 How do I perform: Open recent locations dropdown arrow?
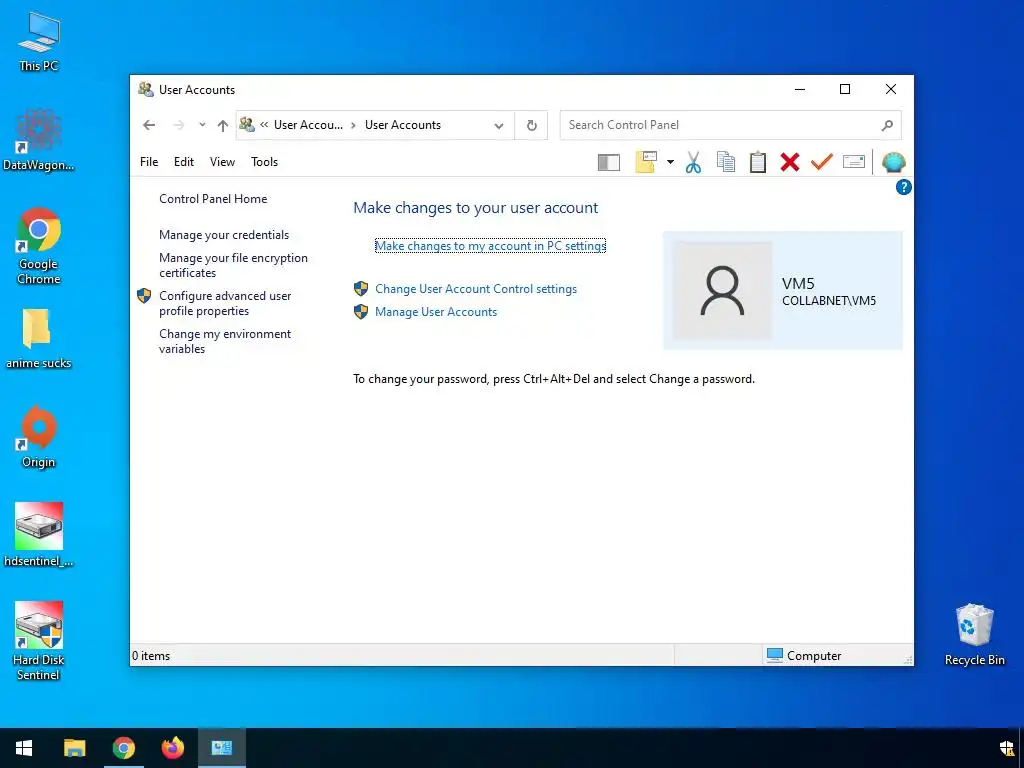pos(202,125)
